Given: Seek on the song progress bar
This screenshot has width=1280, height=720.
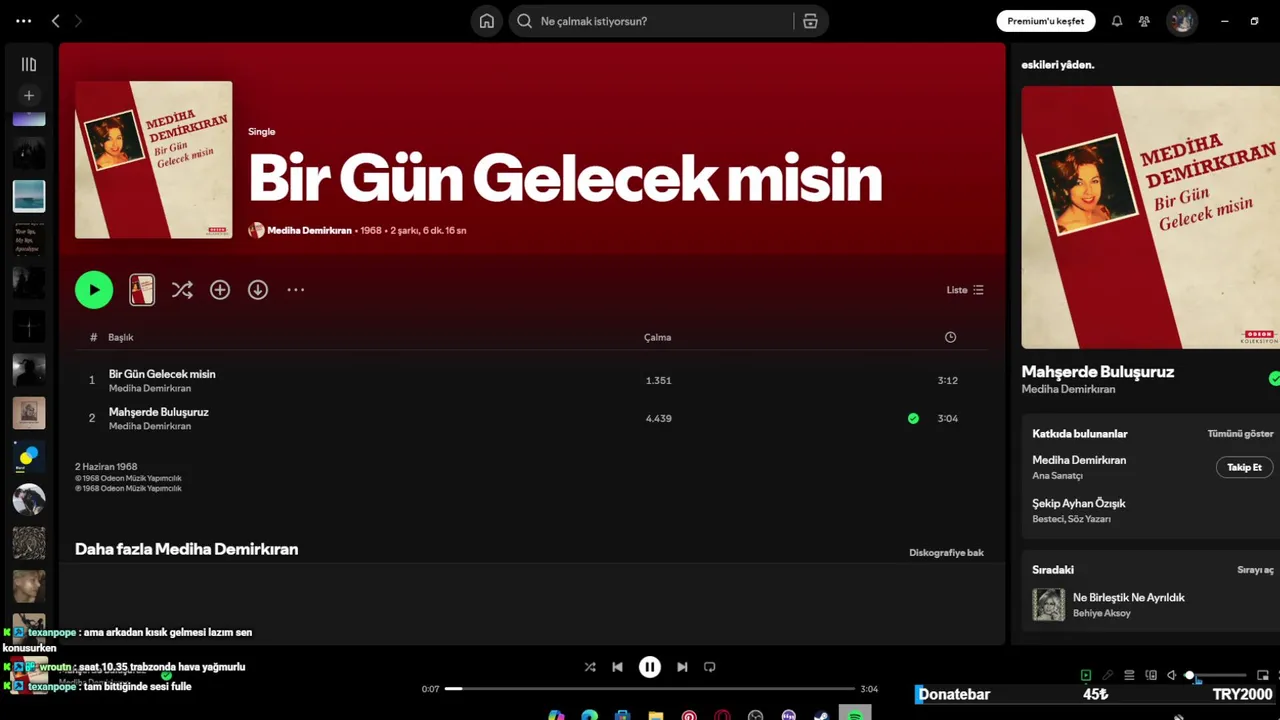Looking at the screenshot, I should (x=650, y=689).
